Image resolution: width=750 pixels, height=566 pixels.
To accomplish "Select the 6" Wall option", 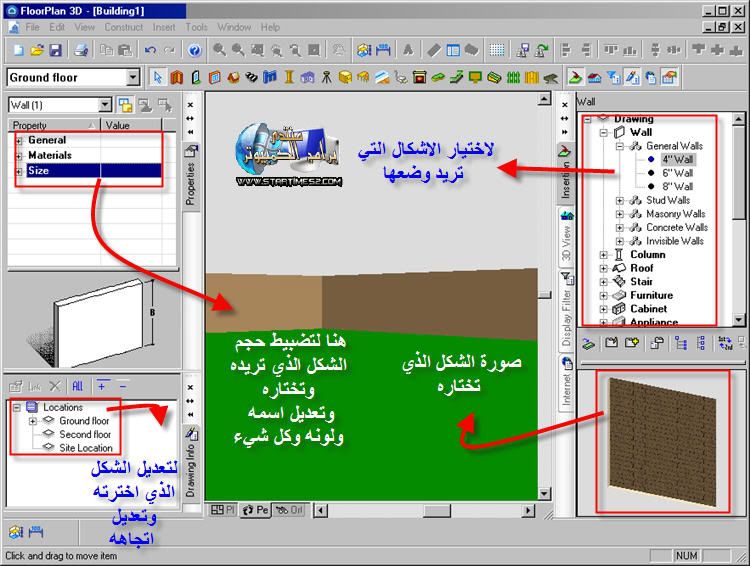I will (x=677, y=173).
